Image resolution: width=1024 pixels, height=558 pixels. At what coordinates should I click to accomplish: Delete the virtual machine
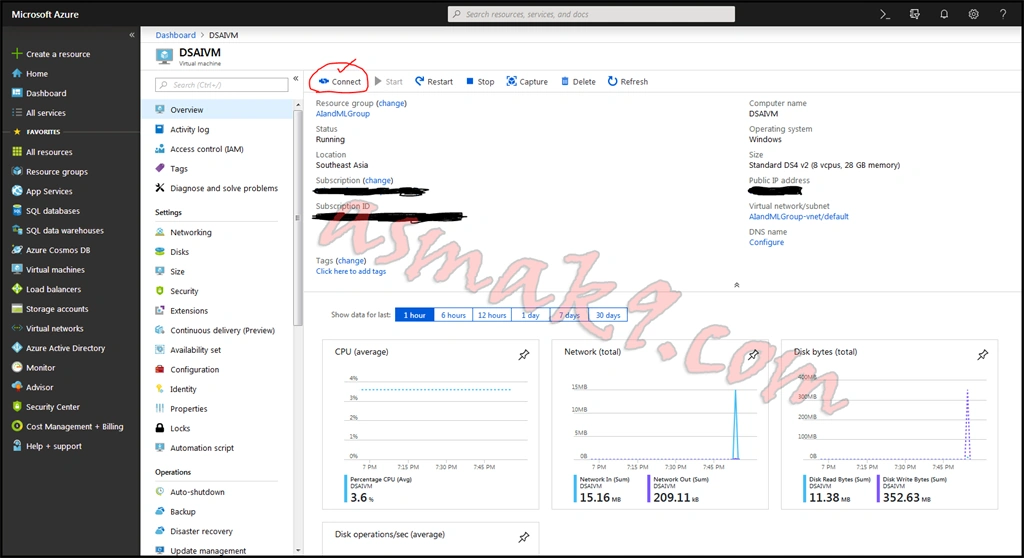pyautogui.click(x=578, y=82)
